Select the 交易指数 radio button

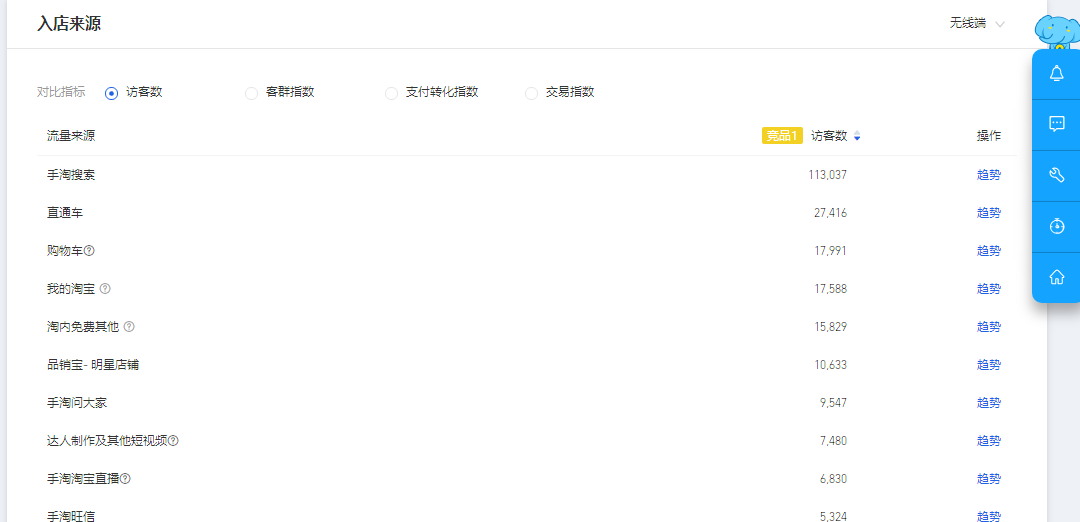(531, 93)
